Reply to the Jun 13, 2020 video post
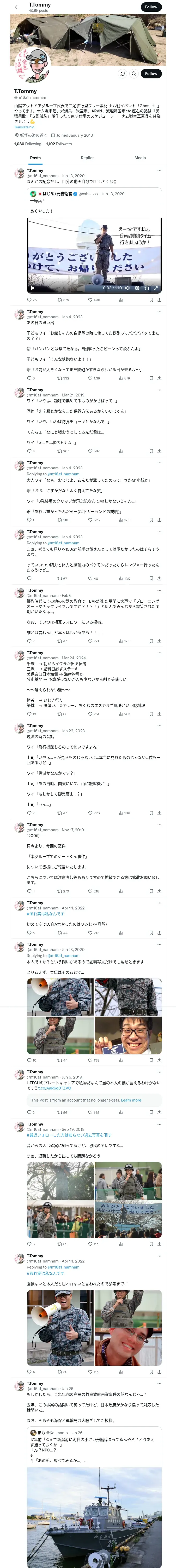The width and height of the screenshot is (176, 1568). pos(29,299)
